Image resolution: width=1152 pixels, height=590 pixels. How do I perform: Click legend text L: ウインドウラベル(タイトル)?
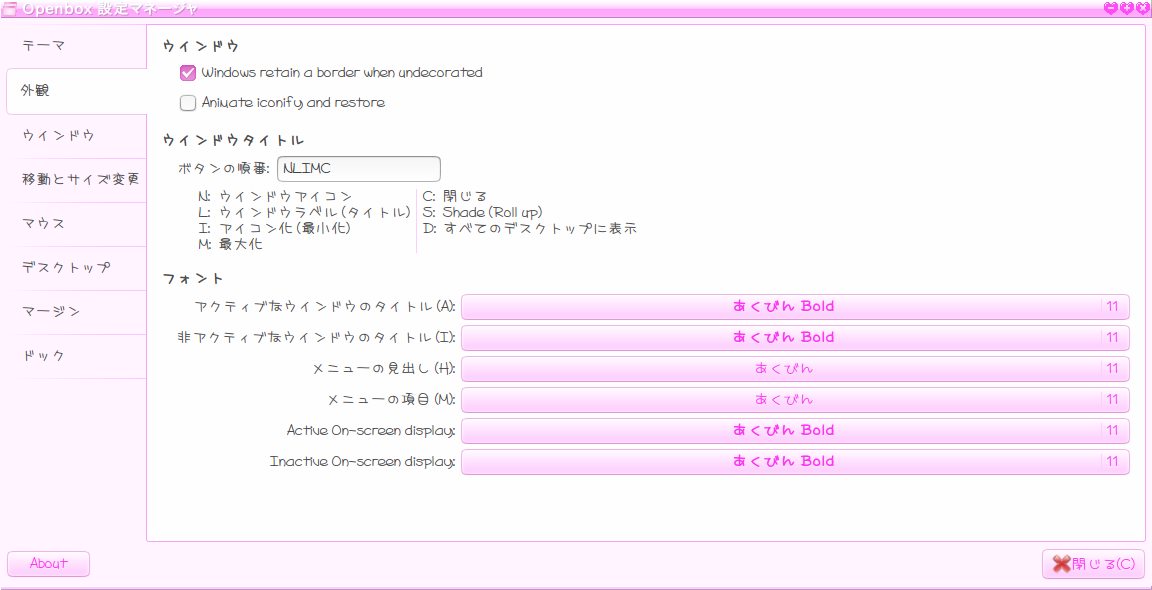(x=304, y=213)
